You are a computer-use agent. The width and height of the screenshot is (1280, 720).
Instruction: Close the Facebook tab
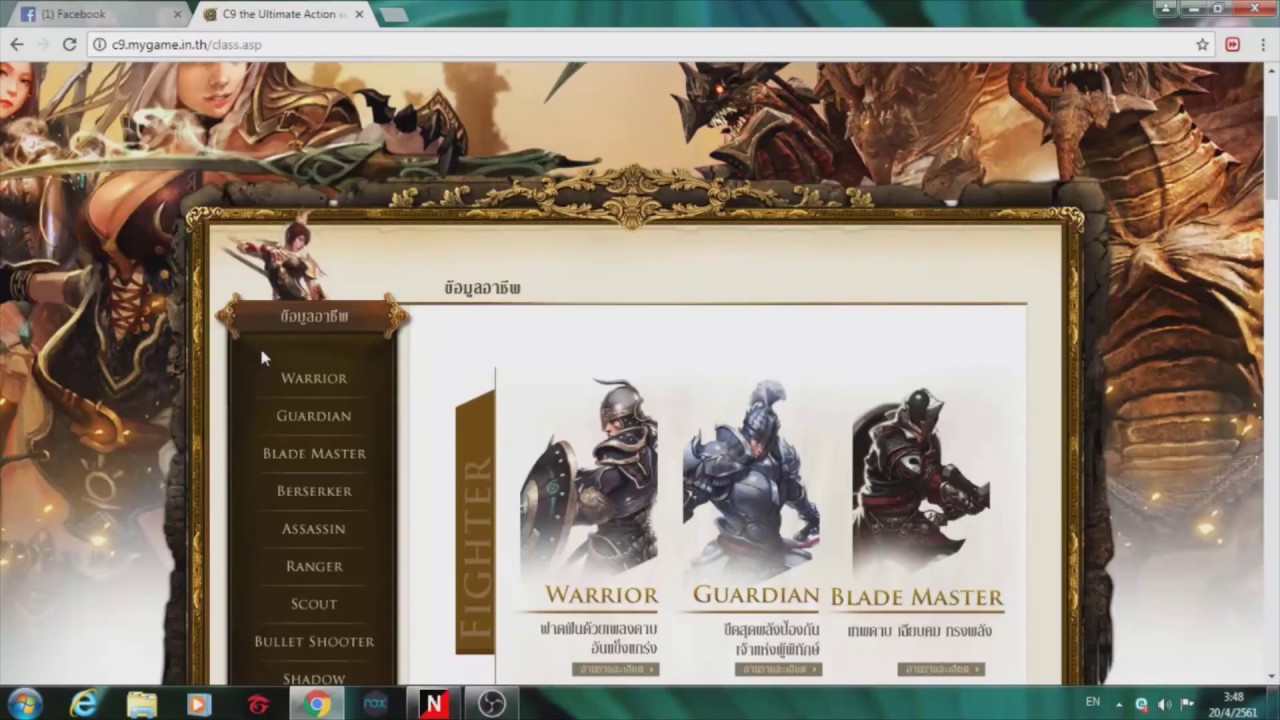pyautogui.click(x=178, y=14)
